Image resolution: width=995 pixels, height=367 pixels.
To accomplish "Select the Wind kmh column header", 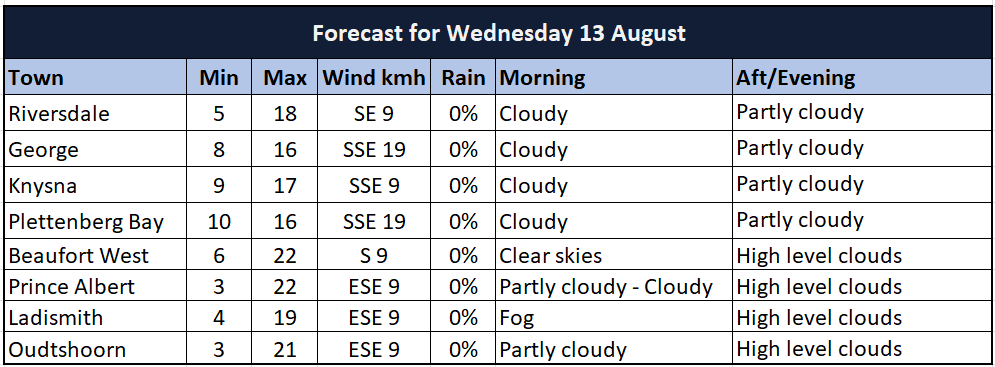I will (x=374, y=77).
